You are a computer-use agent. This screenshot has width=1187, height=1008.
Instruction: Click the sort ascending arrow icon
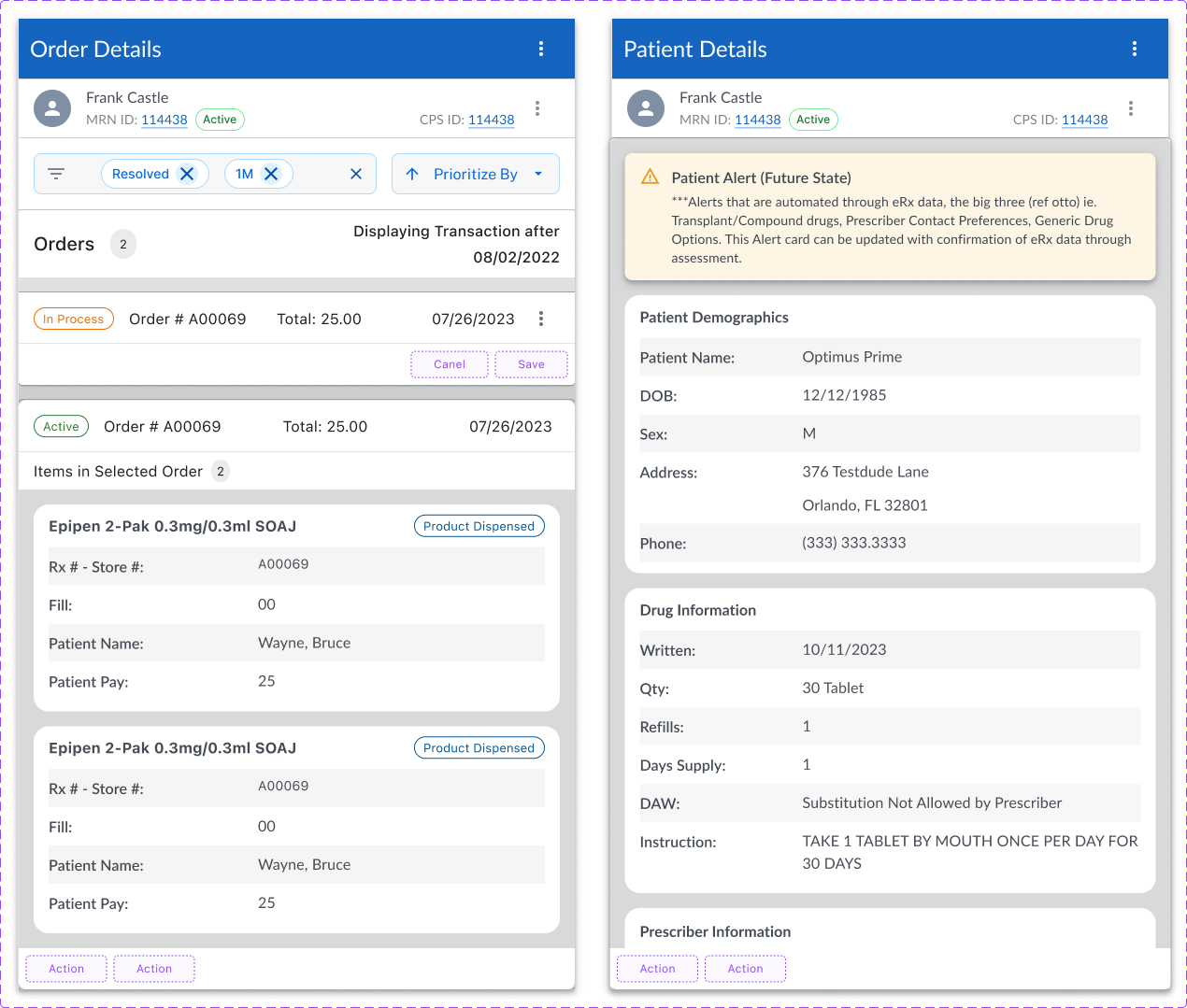pos(412,174)
